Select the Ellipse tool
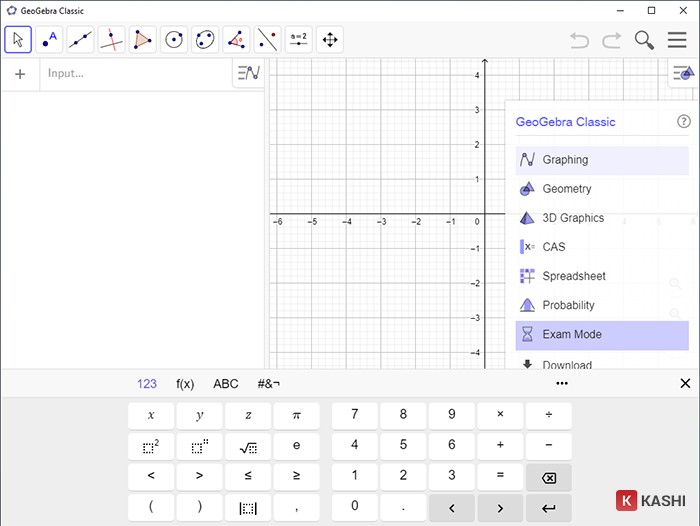This screenshot has width=700, height=526. click(205, 40)
